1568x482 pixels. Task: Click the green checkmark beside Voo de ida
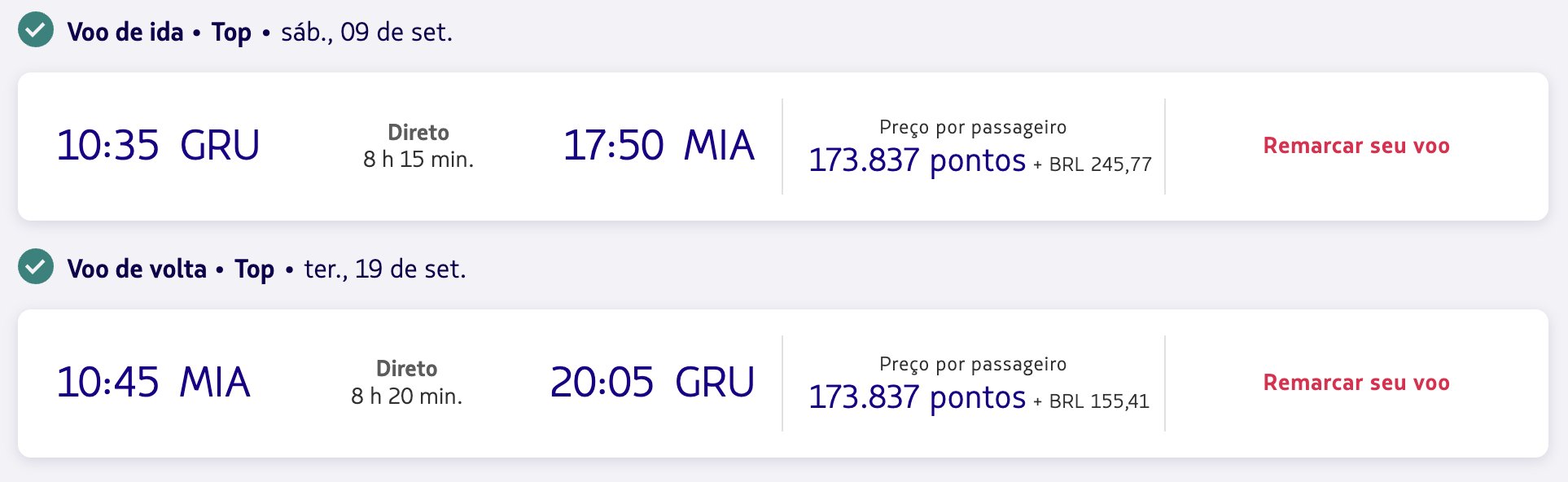(x=36, y=30)
